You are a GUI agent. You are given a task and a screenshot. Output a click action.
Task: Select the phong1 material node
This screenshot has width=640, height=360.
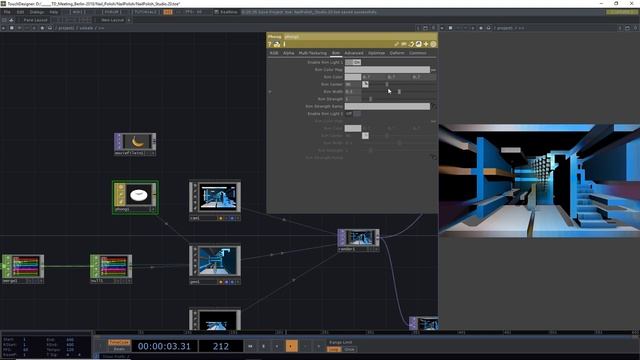(x=136, y=197)
